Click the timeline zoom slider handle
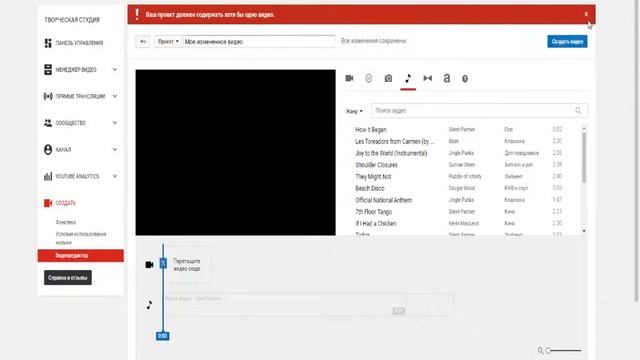The image size is (640, 360). (548, 350)
